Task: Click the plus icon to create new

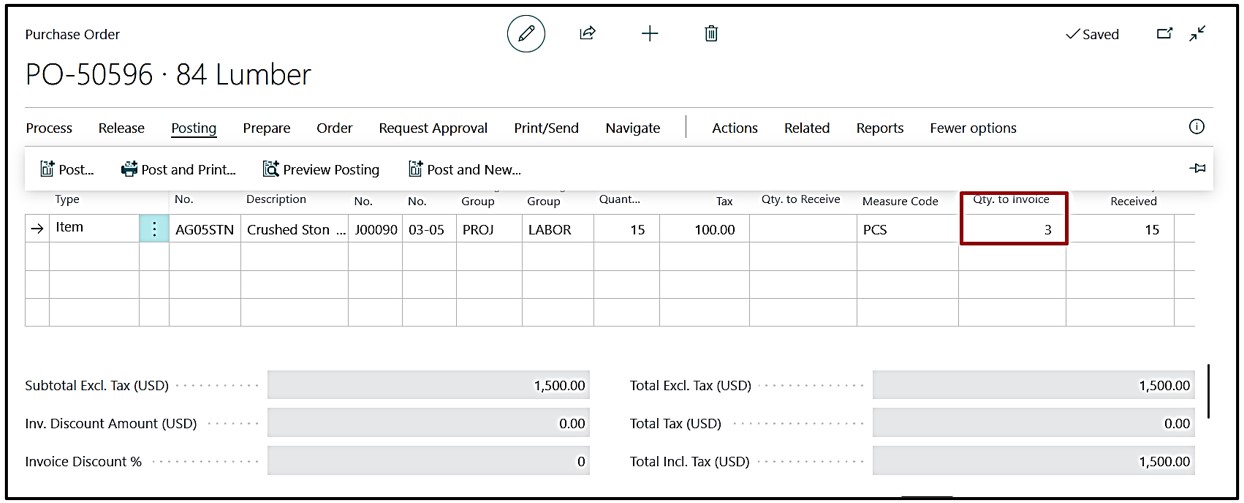Action: pyautogui.click(x=650, y=34)
